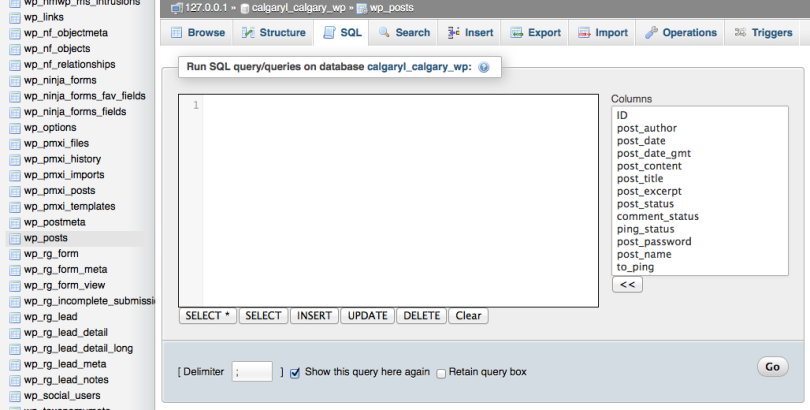Viewport: 810px width, 410px height.
Task: Select post_date_gmt in Columns list
Action: click(699, 153)
